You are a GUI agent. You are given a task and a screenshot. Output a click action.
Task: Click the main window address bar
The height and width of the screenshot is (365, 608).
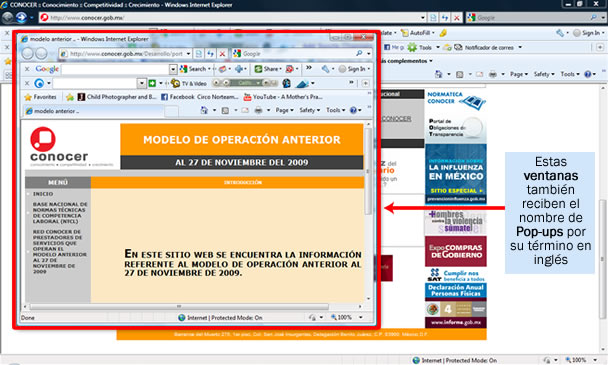point(230,17)
